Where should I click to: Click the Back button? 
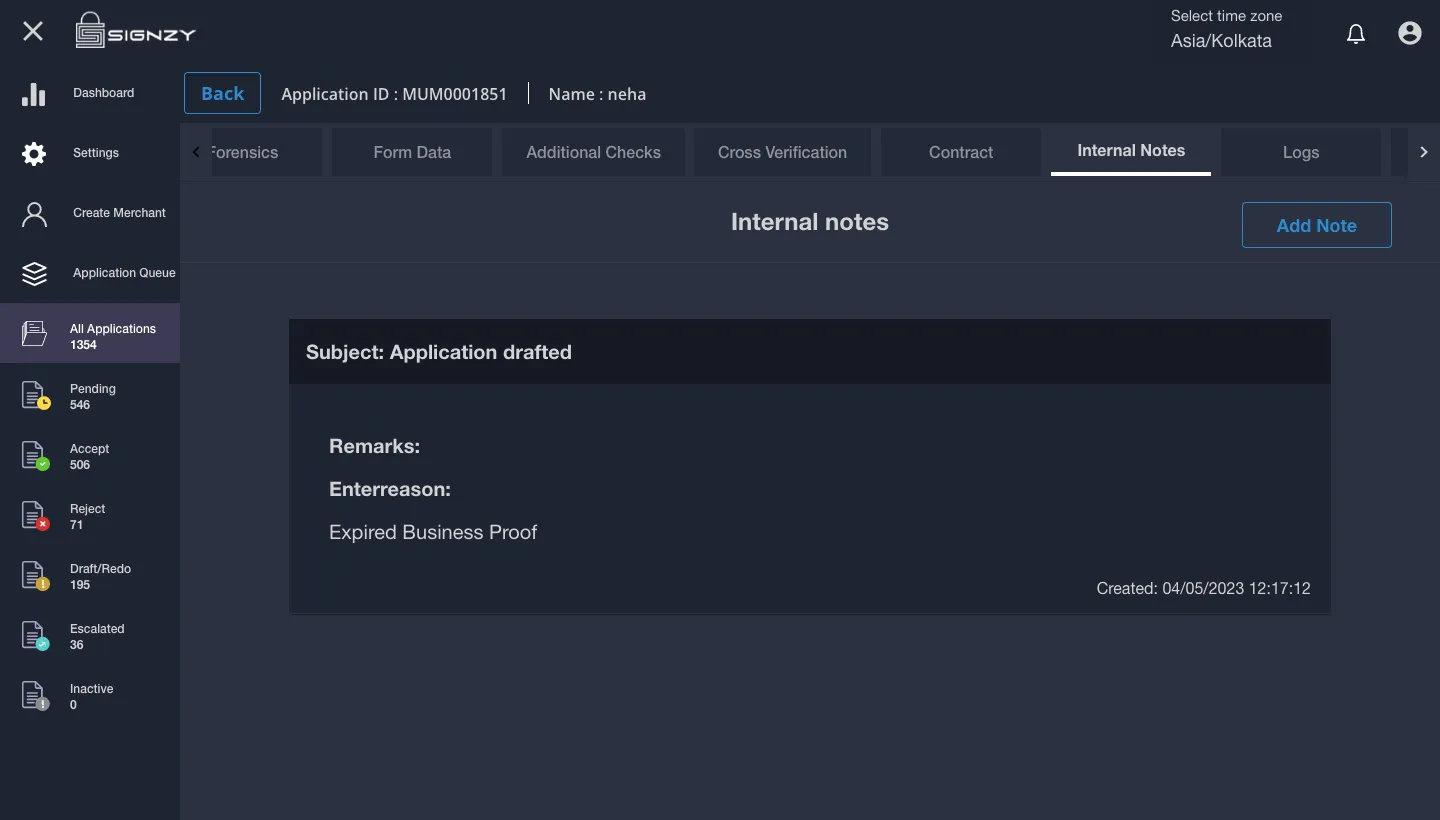222,93
